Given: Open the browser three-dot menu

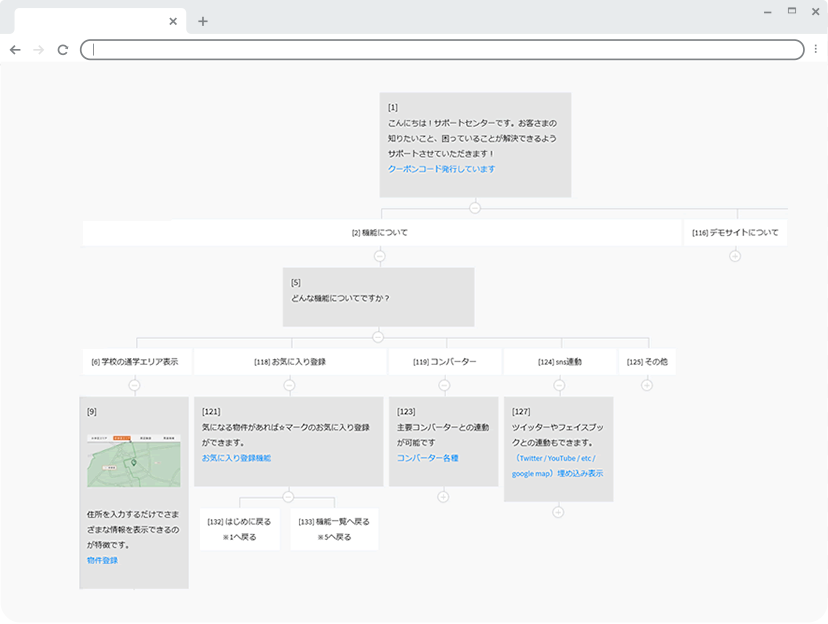Looking at the screenshot, I should coord(815,49).
